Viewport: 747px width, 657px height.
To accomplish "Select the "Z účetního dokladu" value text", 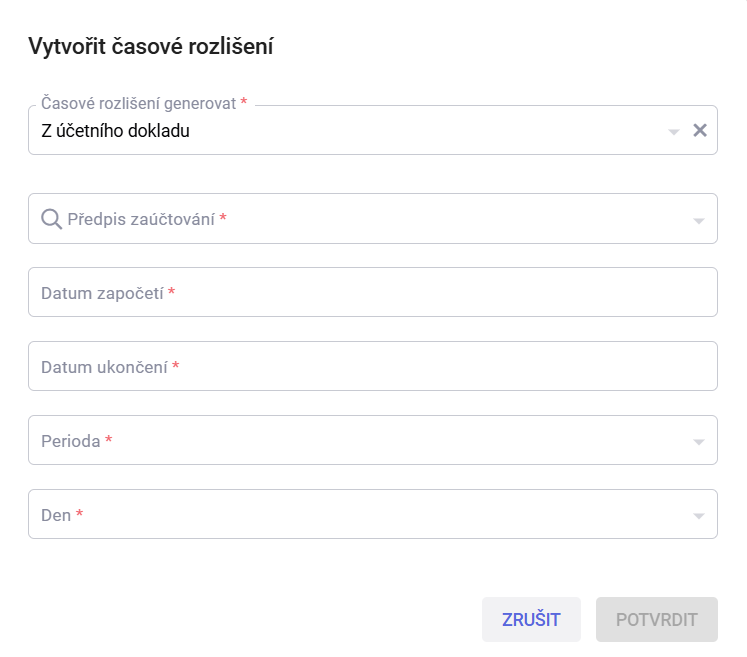I will pyautogui.click(x=115, y=131).
